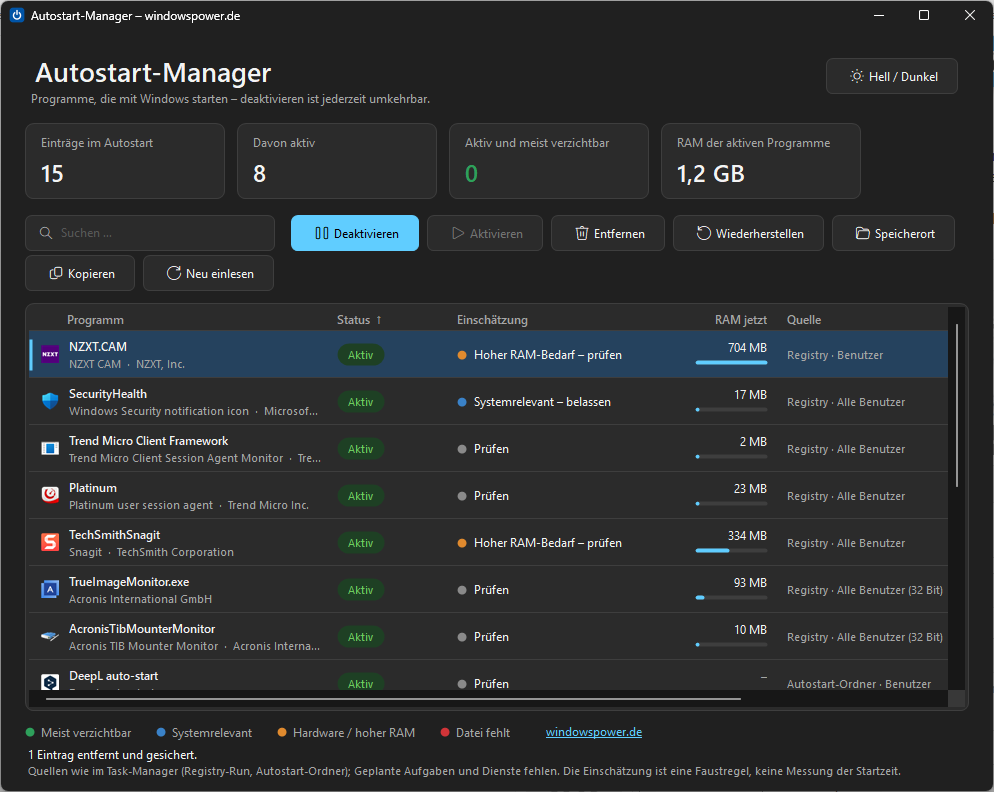Viewport: 994px width, 792px height.
Task: Click the Trend Micro Client Framework icon
Action: [50, 448]
